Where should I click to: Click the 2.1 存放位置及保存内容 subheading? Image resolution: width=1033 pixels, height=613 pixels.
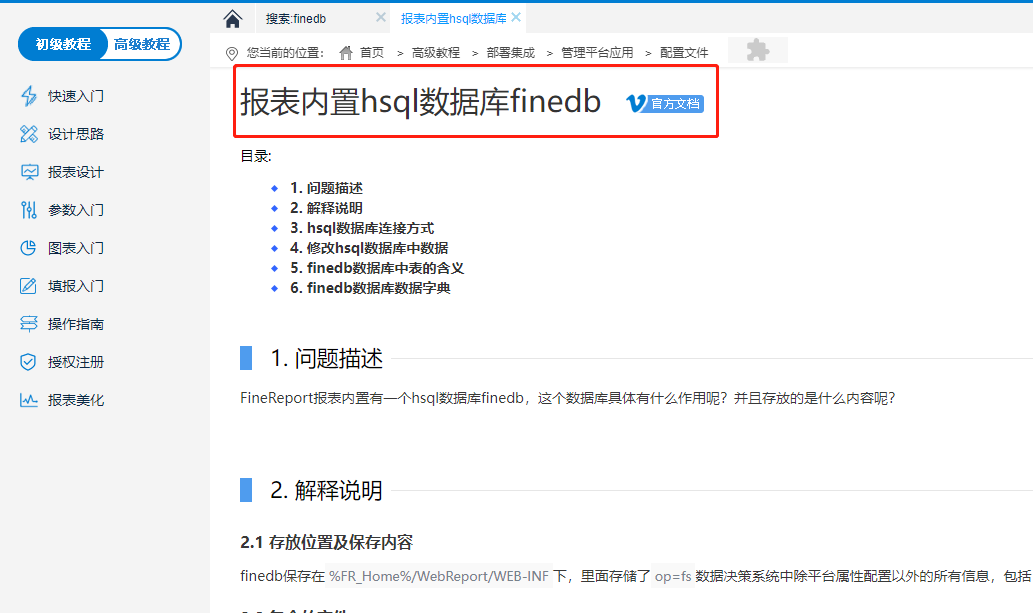pos(327,542)
